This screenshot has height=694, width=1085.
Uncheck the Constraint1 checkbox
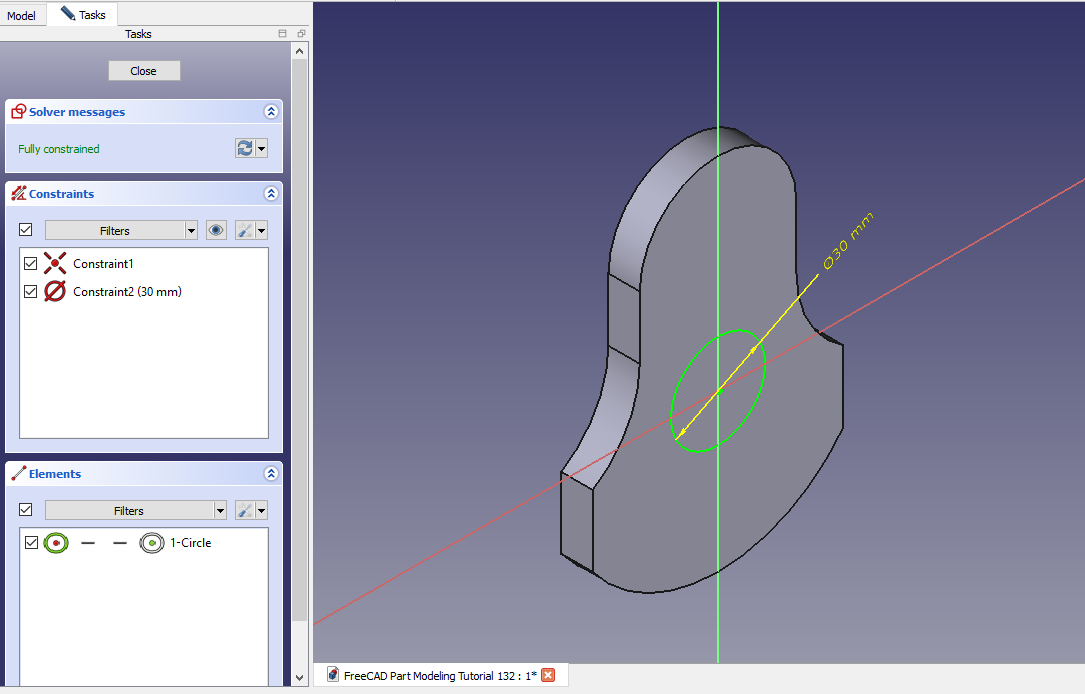coord(30,264)
